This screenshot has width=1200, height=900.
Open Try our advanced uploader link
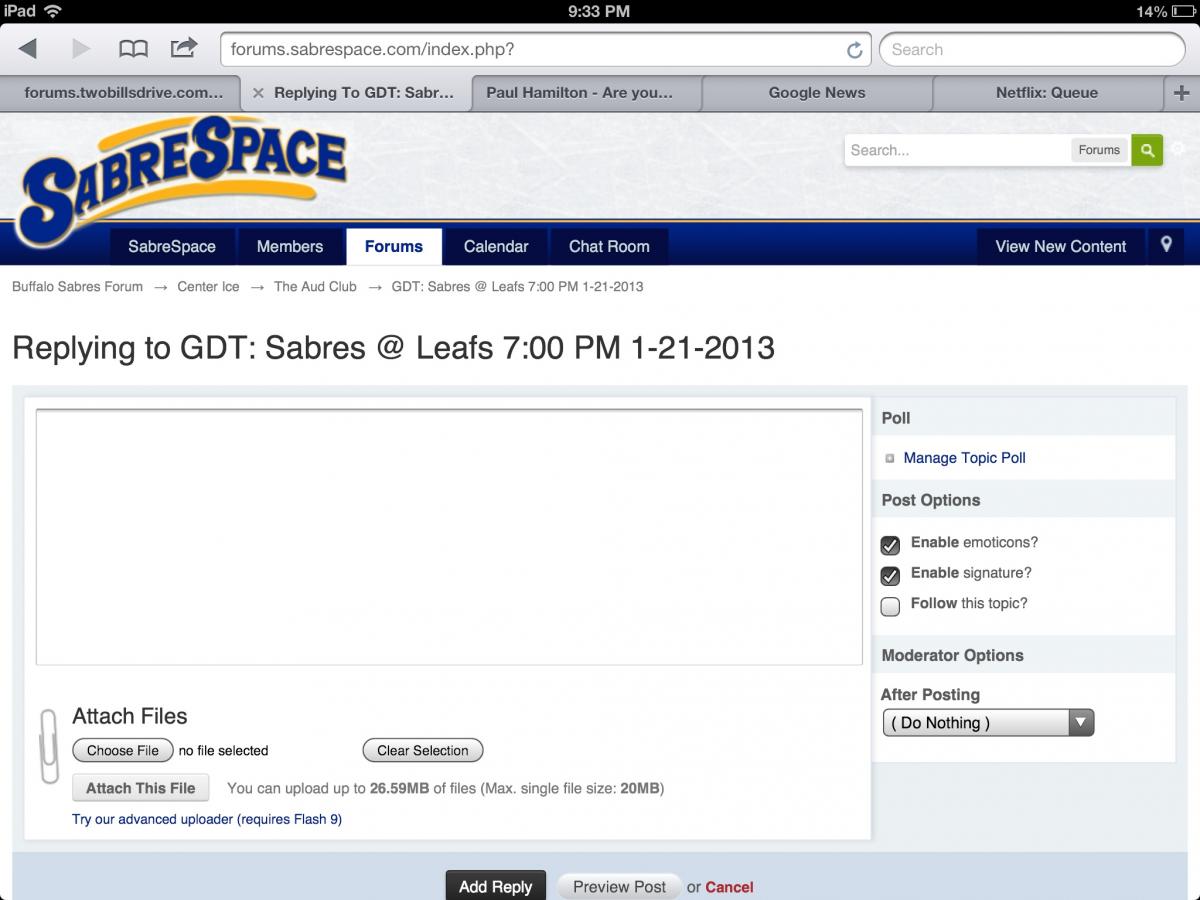pyautogui.click(x=207, y=819)
